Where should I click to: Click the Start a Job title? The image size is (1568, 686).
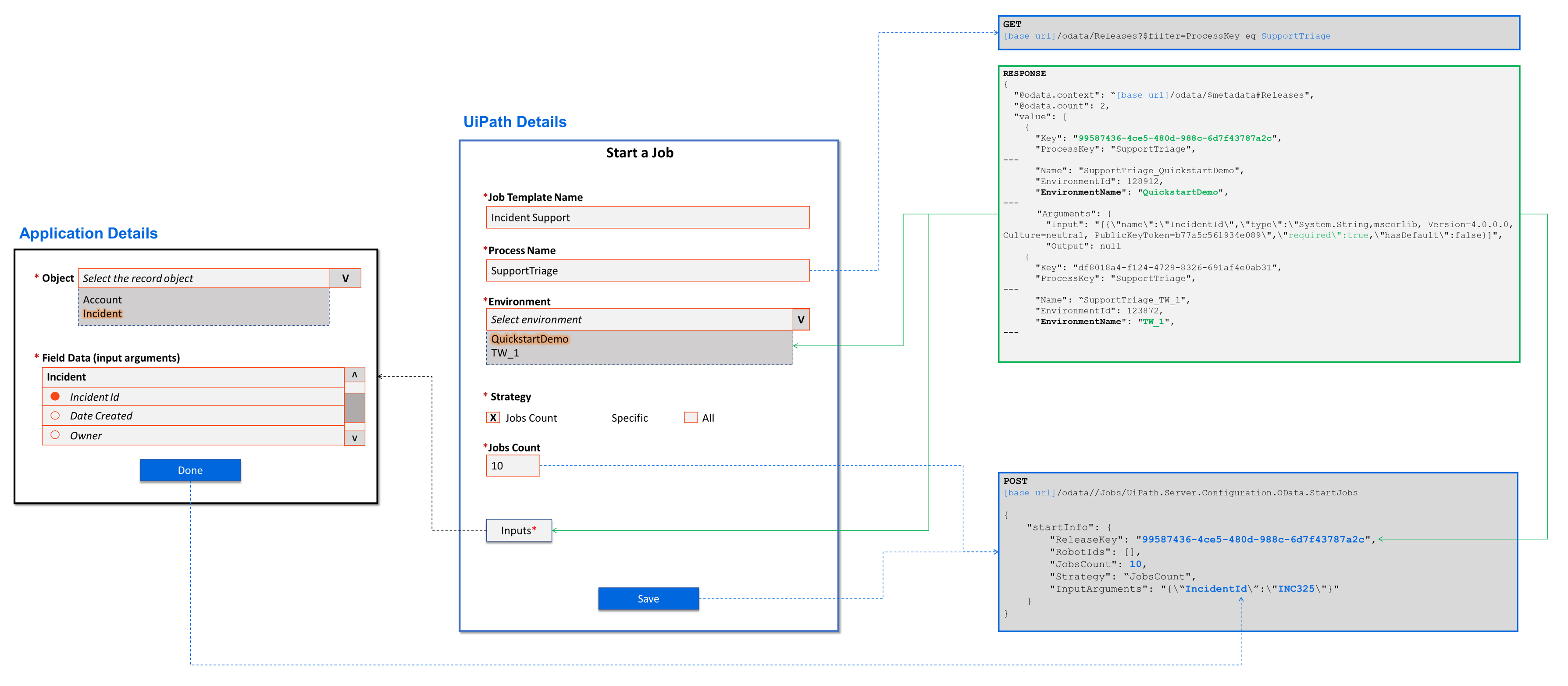tap(640, 153)
